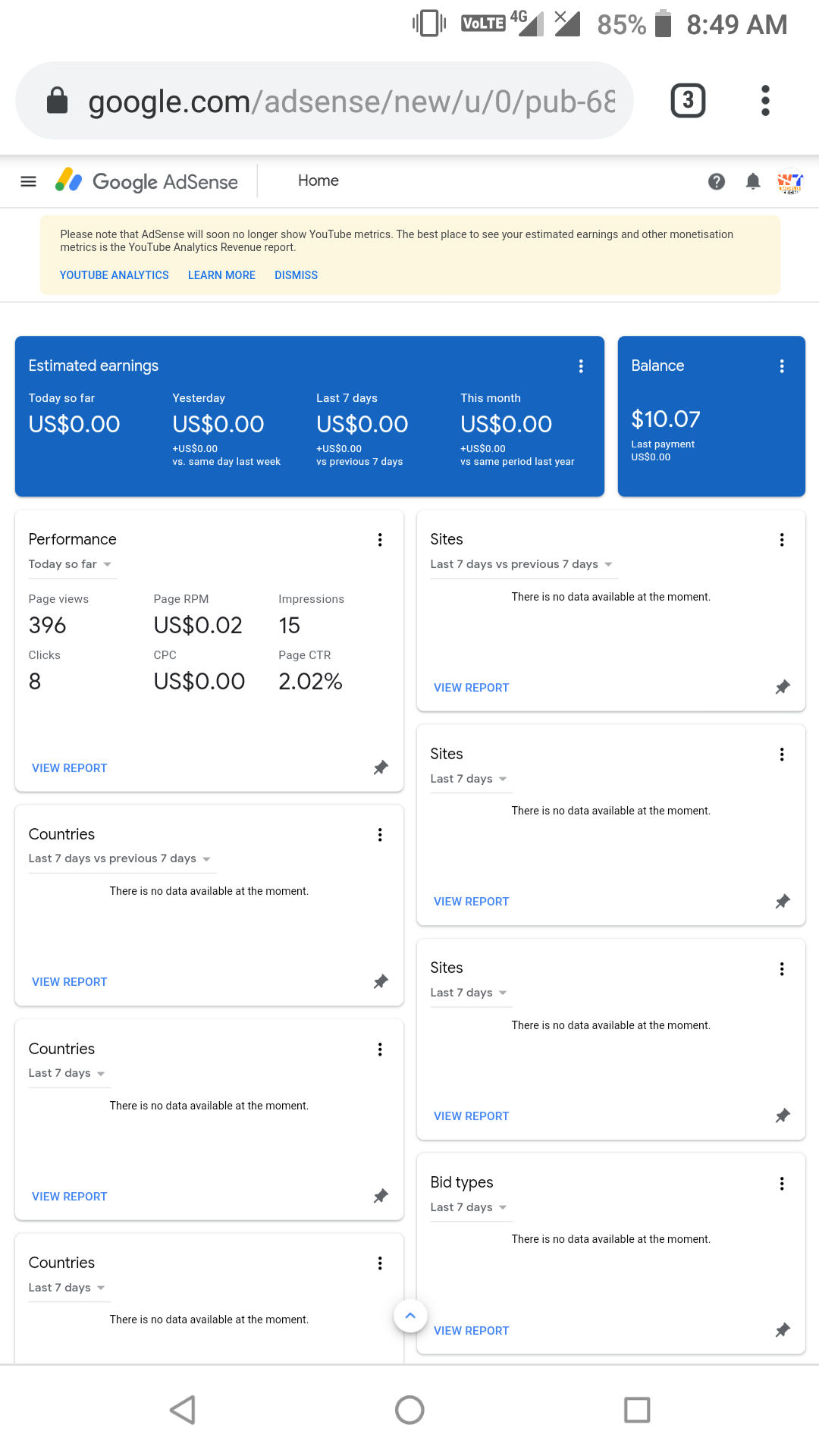Tap the Page CTR 2.02% value
Screen dimensions: 819x1456
pos(311,682)
